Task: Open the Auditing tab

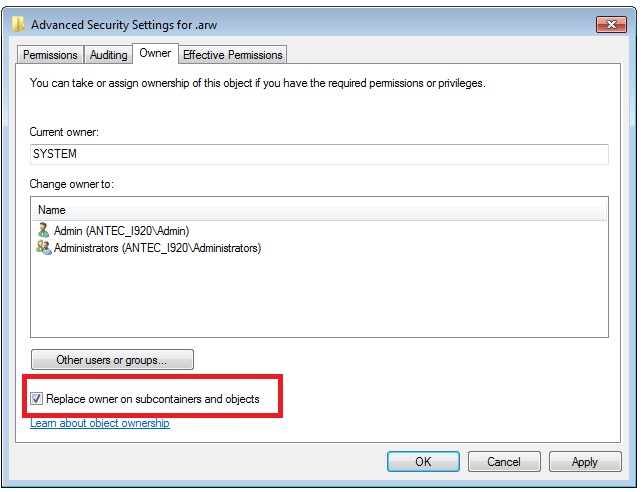Action: pos(109,55)
